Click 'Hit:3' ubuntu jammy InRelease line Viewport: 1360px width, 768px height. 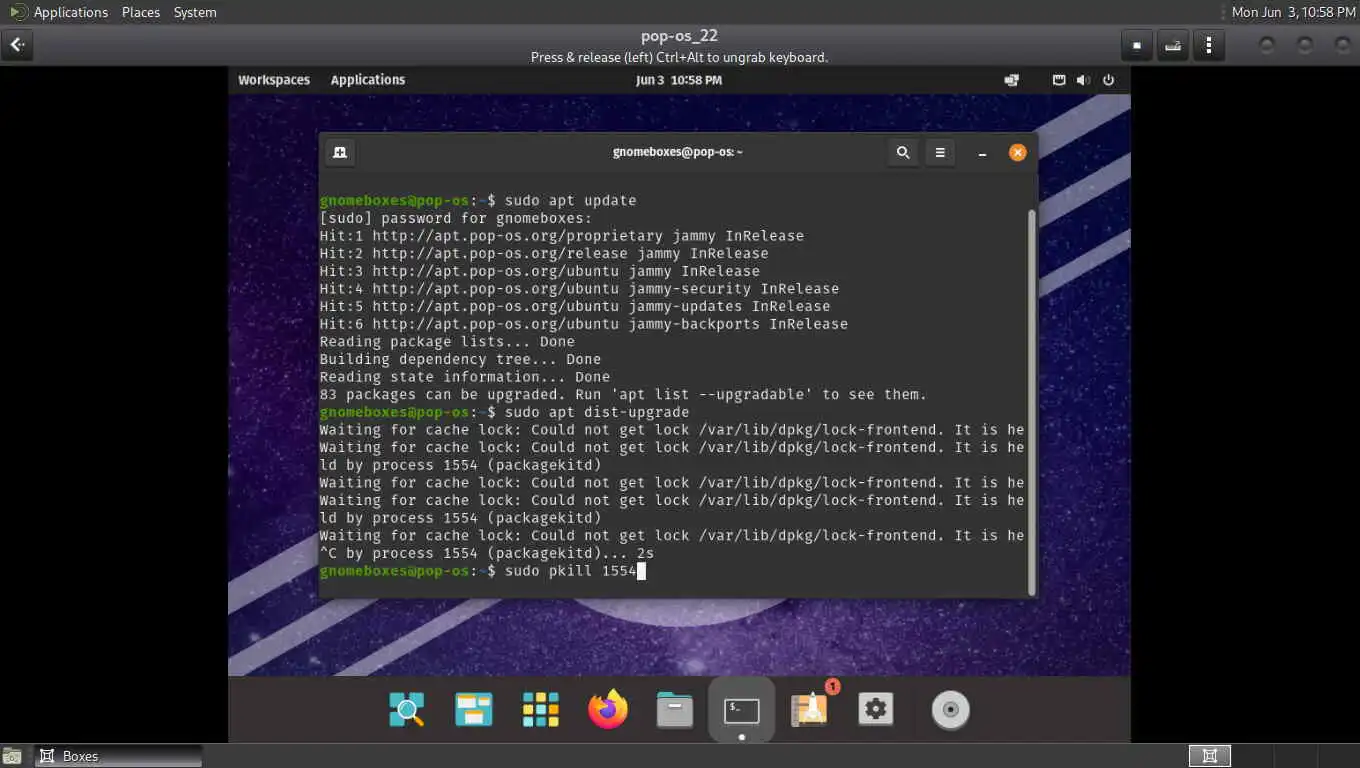pyautogui.click(x=539, y=271)
